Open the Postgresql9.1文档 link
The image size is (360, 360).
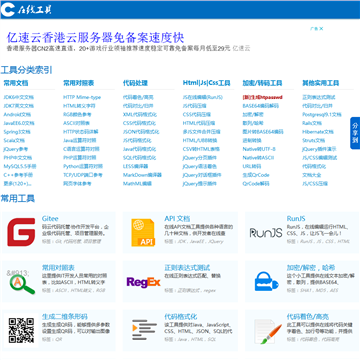pos(322,115)
